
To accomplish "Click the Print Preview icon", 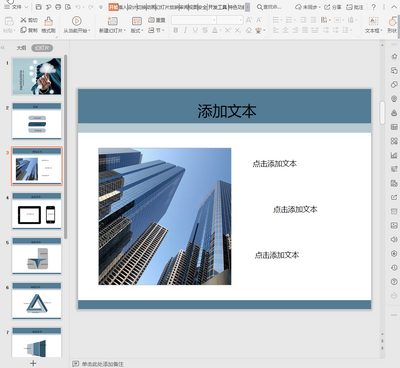I will pos(68,7).
